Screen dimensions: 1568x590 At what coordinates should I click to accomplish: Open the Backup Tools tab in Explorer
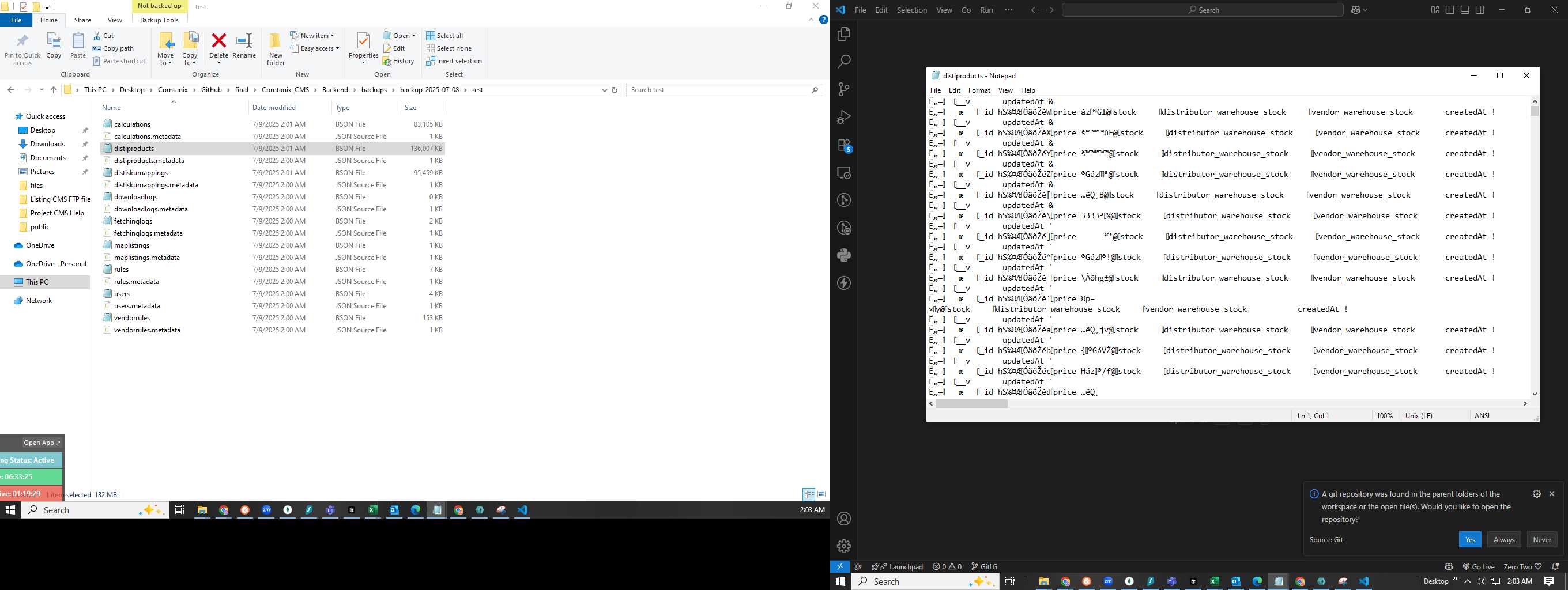[159, 20]
